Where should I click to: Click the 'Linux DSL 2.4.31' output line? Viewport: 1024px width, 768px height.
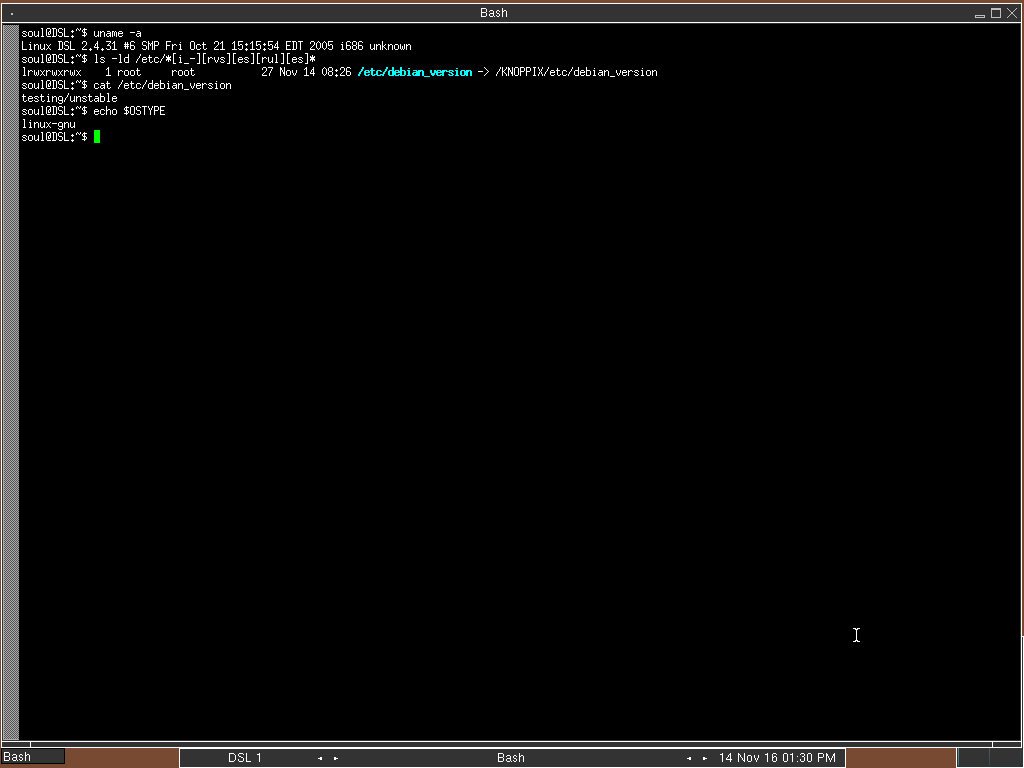click(x=216, y=46)
